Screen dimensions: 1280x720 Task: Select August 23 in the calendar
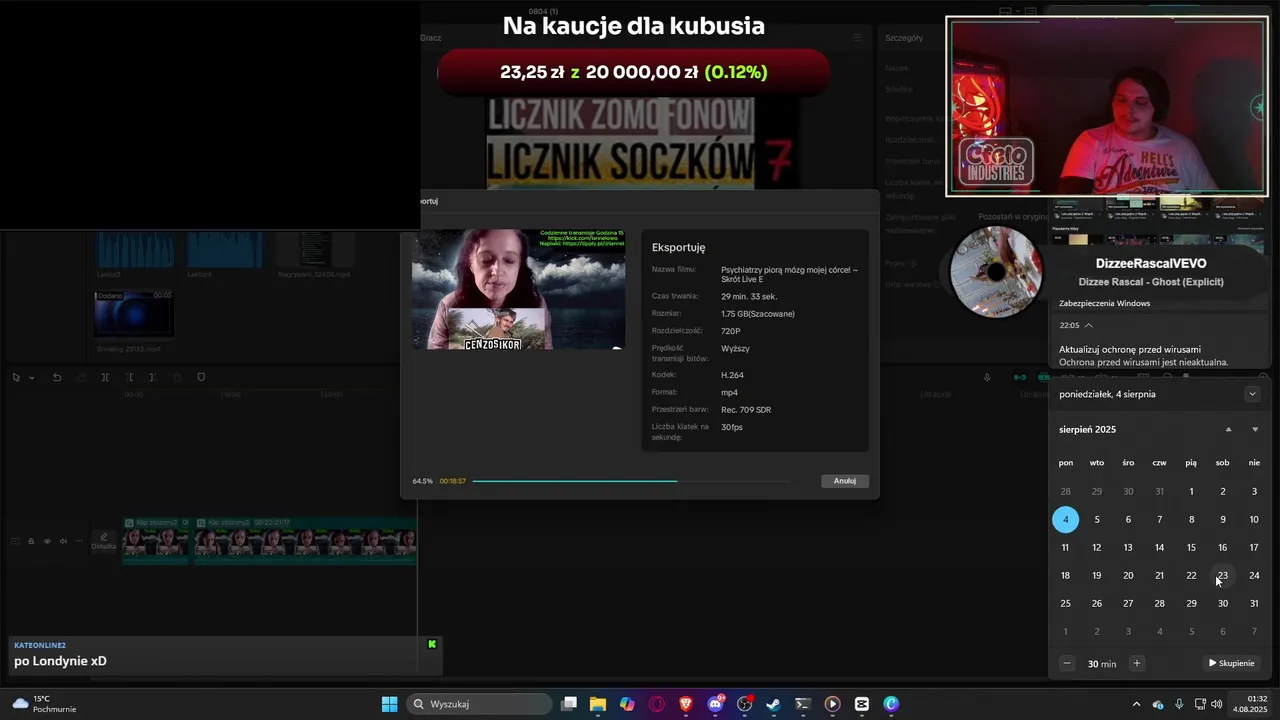pos(1222,575)
